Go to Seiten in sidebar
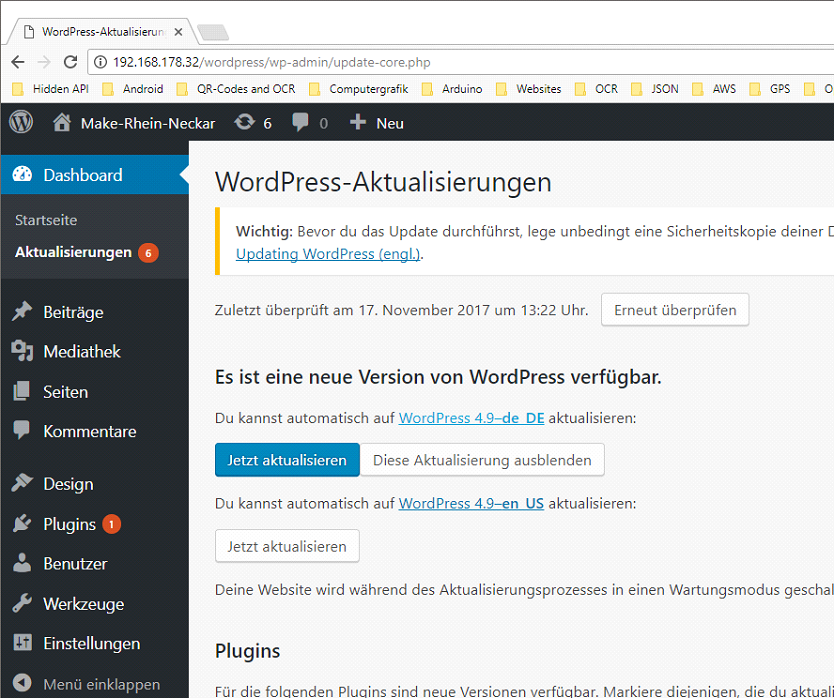The height and width of the screenshot is (698, 834). point(65,392)
